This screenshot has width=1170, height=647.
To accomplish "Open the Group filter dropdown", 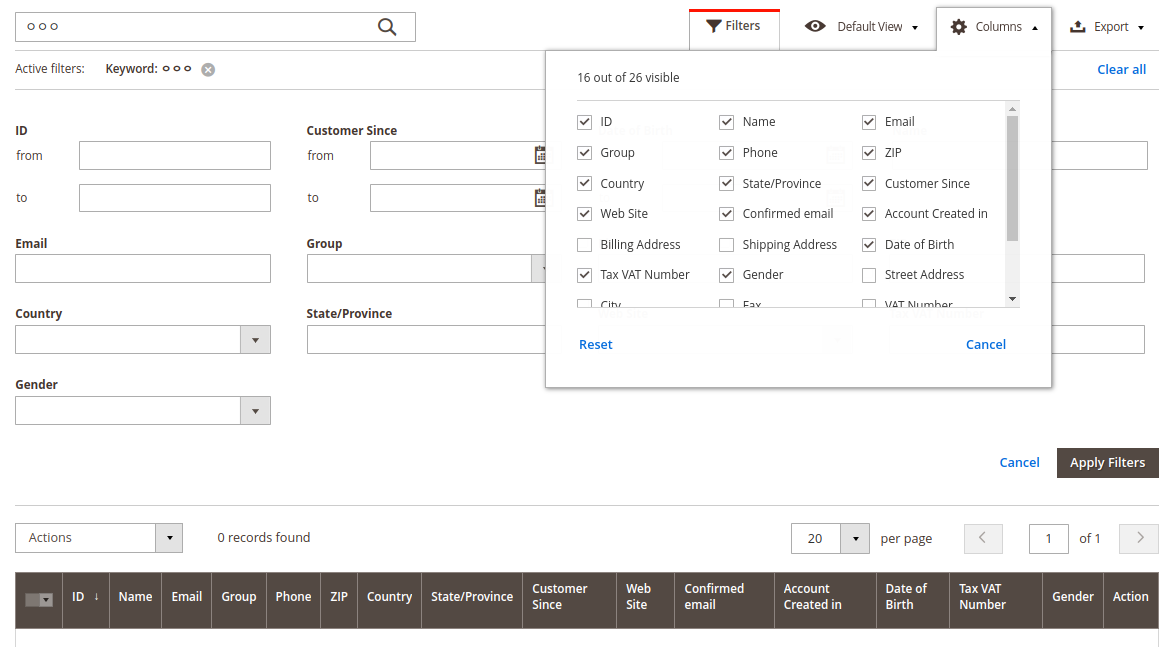I will 539,269.
